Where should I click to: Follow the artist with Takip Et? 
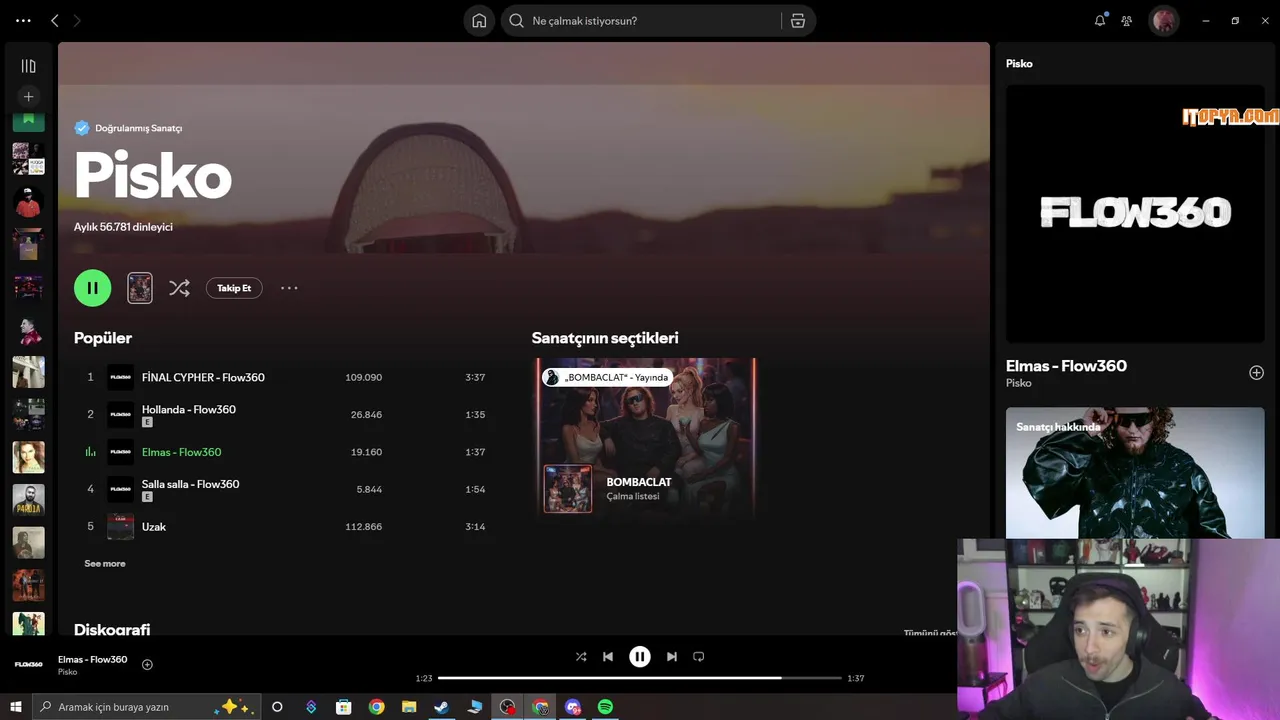[234, 288]
